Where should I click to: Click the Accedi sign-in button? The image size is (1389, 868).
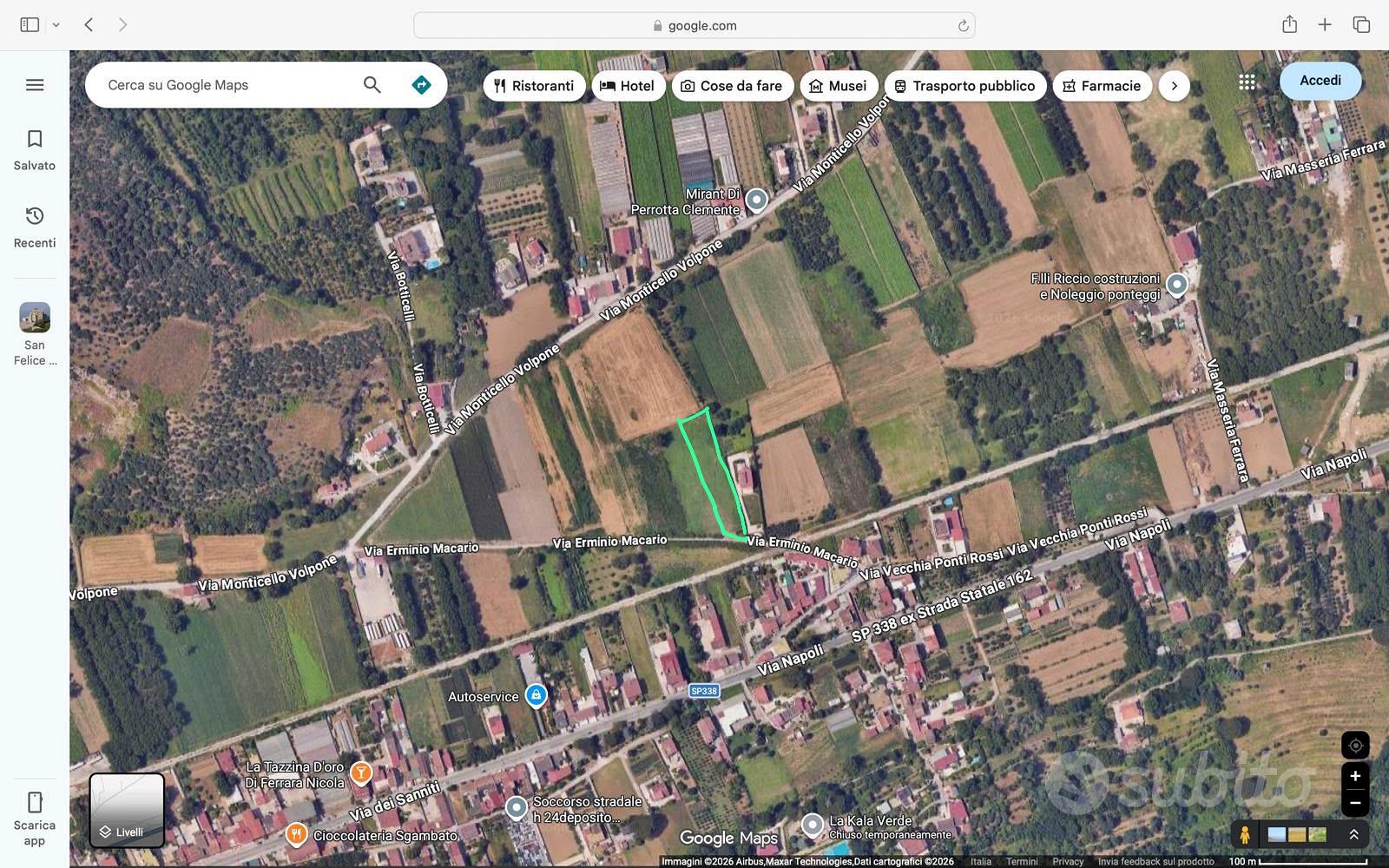coord(1320,81)
